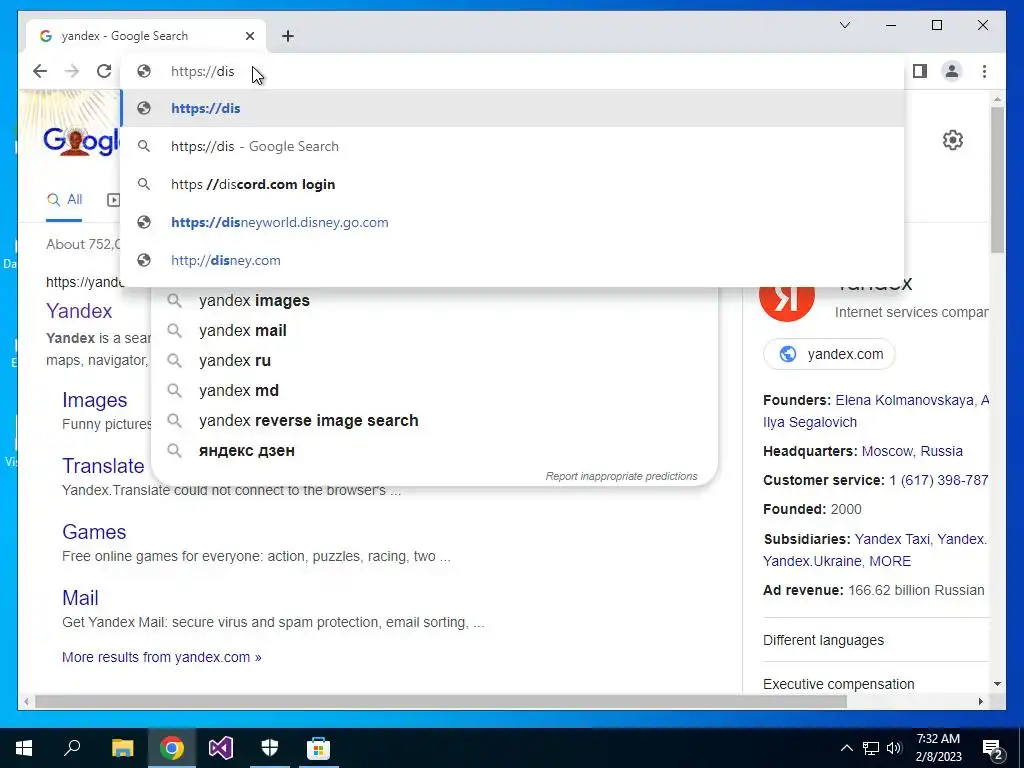Select the highlighted https://dis suggestion
This screenshot has height=768, width=1024.
pyautogui.click(x=513, y=108)
